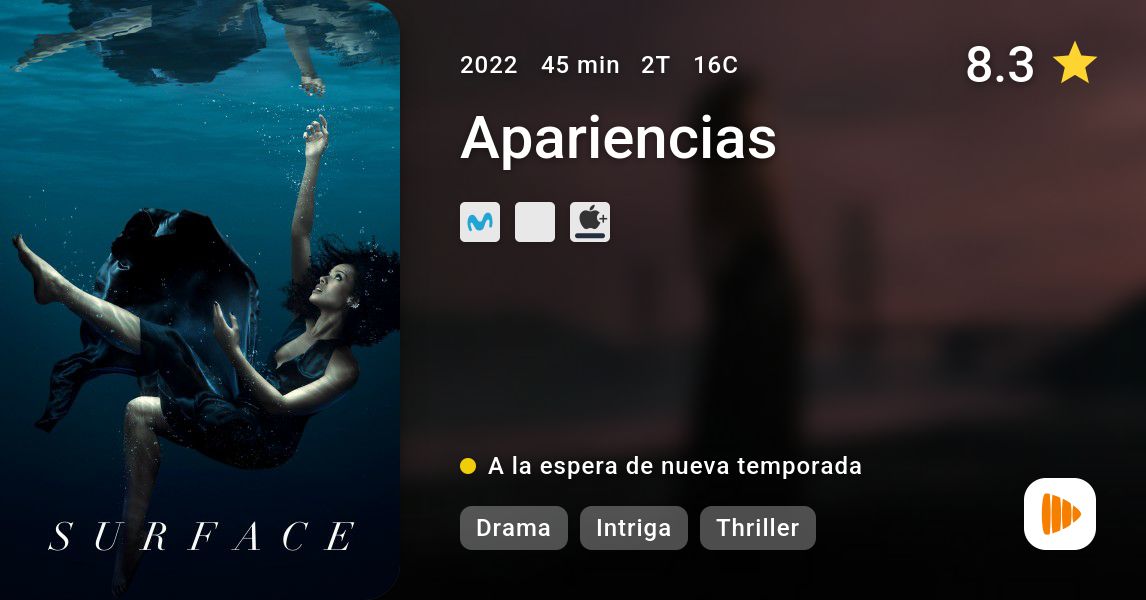The width and height of the screenshot is (1146, 600).
Task: Click the yellow status dot indicator
Action: pos(468,466)
